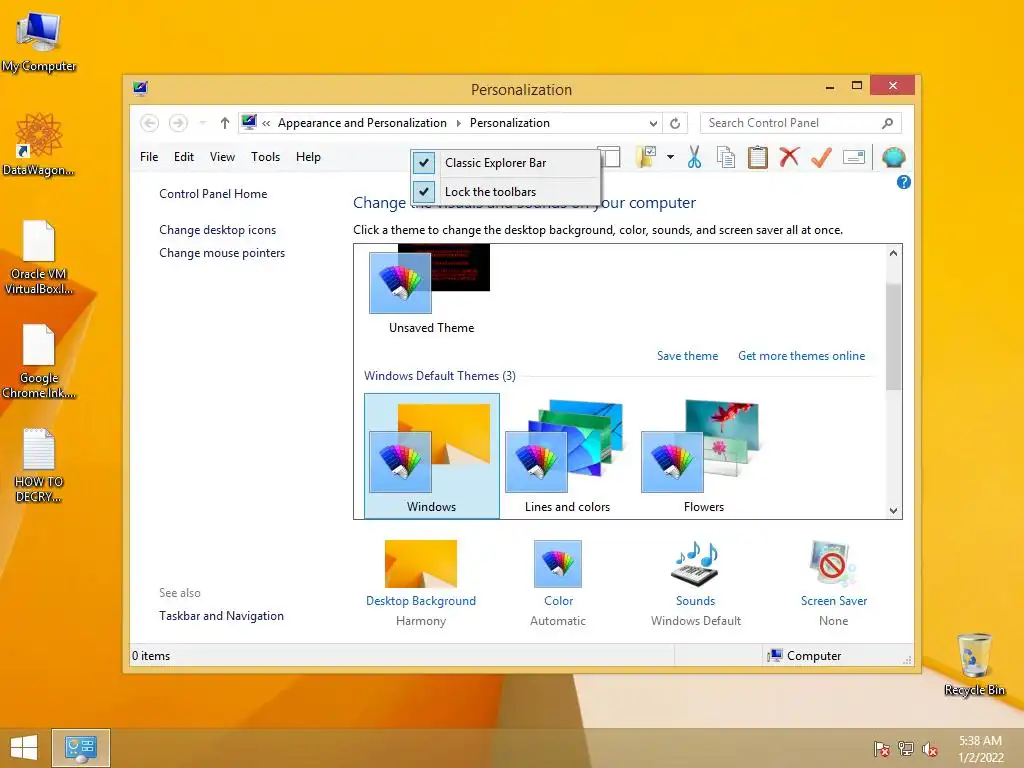This screenshot has height=768, width=1024.
Task: Click the Forward navigation arrow
Action: tap(178, 123)
